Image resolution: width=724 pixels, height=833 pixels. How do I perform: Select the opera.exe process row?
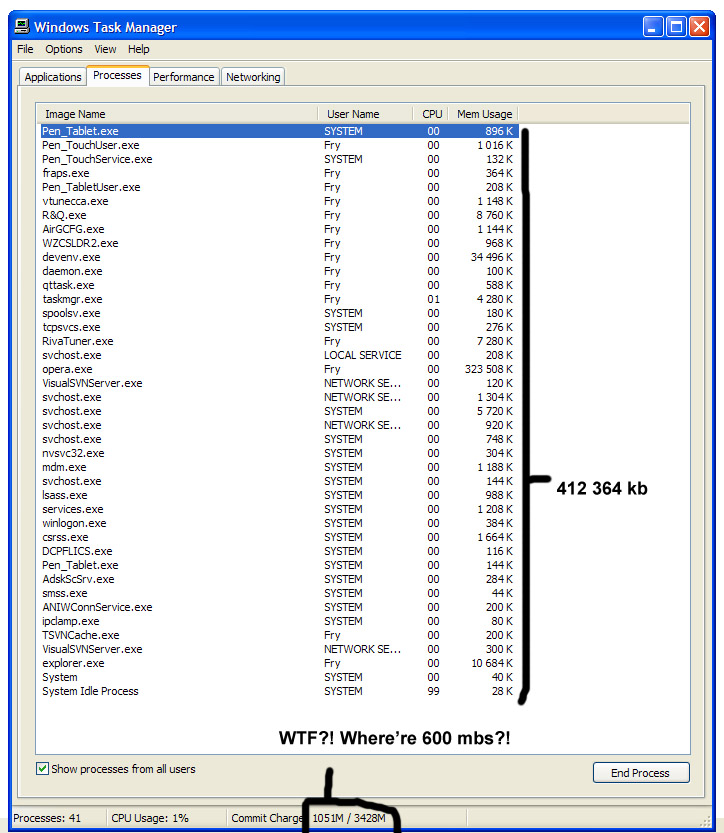point(68,369)
